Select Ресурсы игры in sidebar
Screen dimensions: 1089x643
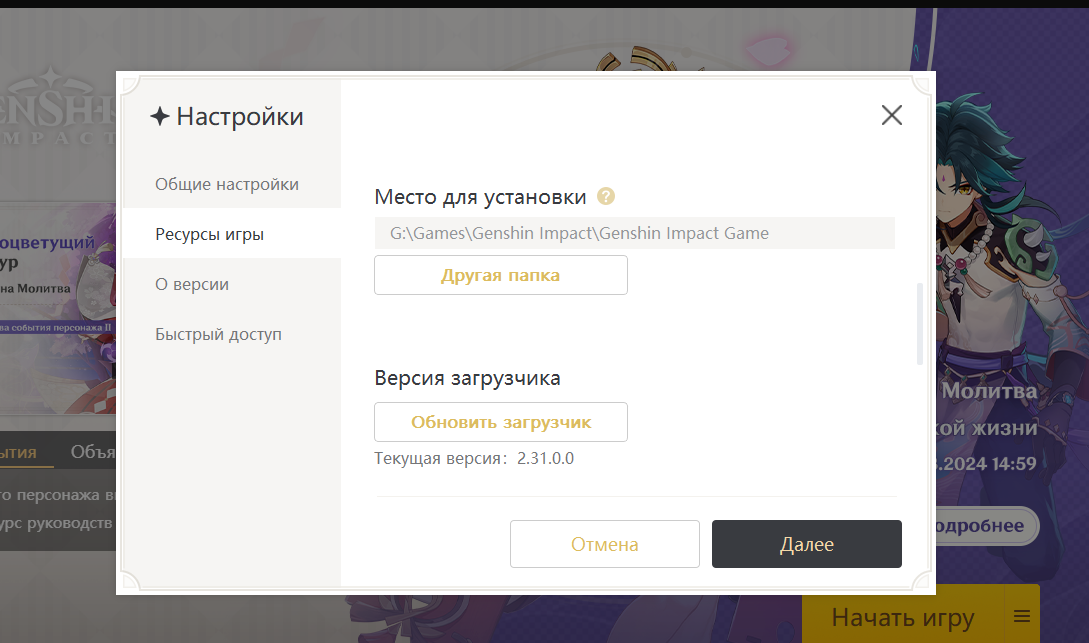tap(210, 234)
